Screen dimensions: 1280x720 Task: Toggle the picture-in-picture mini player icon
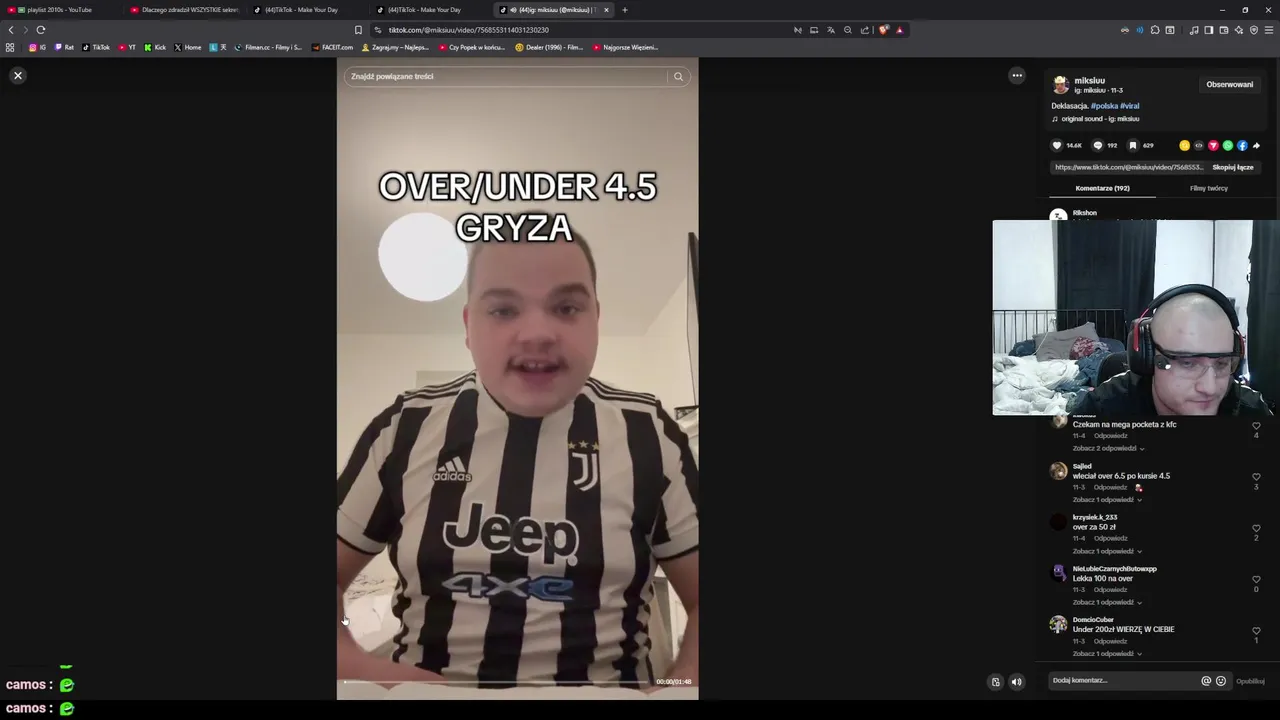[995, 682]
